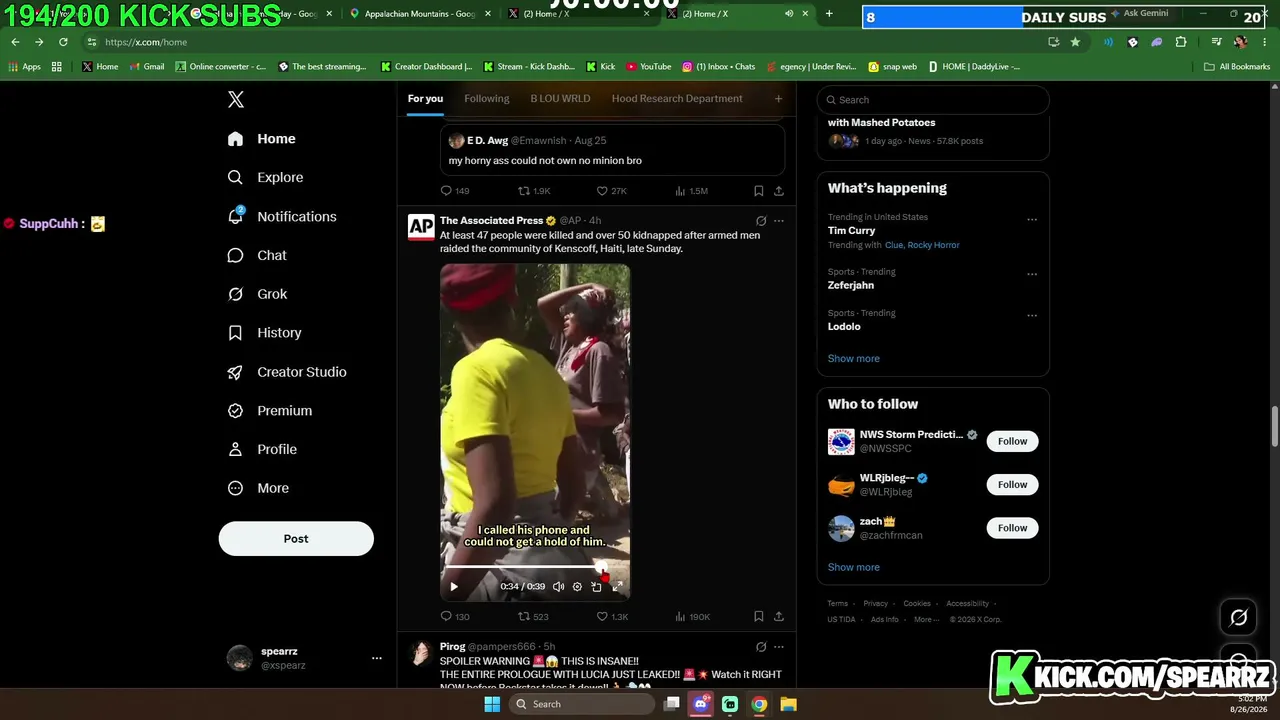Viewport: 1280px width, 720px height.
Task: Go to Profile in the sidebar
Action: (x=262, y=449)
